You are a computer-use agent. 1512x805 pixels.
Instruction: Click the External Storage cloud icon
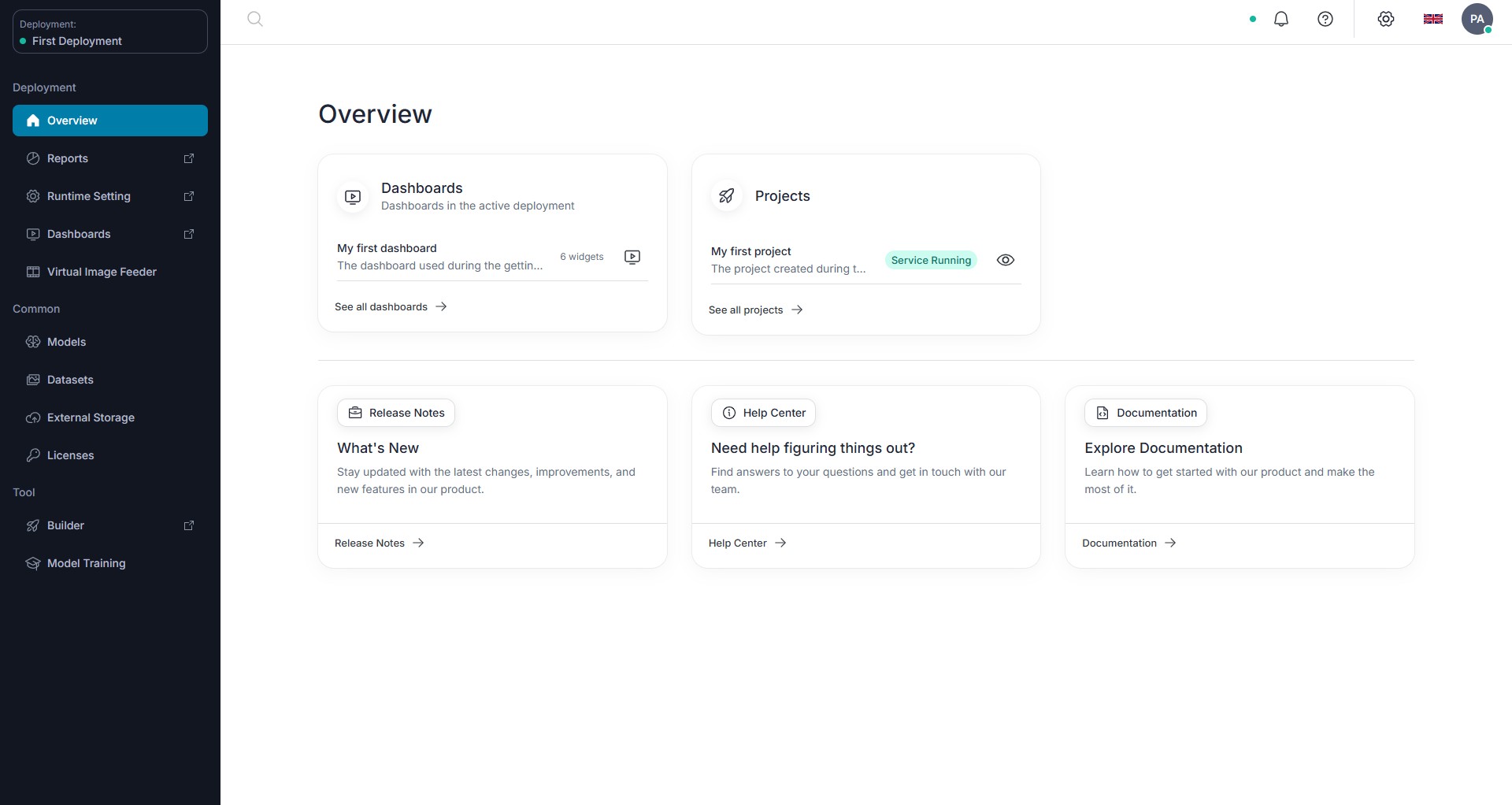click(x=33, y=417)
